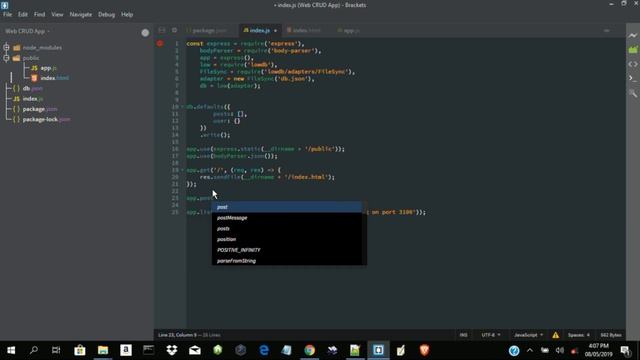Open the Debug menu

(106, 14)
